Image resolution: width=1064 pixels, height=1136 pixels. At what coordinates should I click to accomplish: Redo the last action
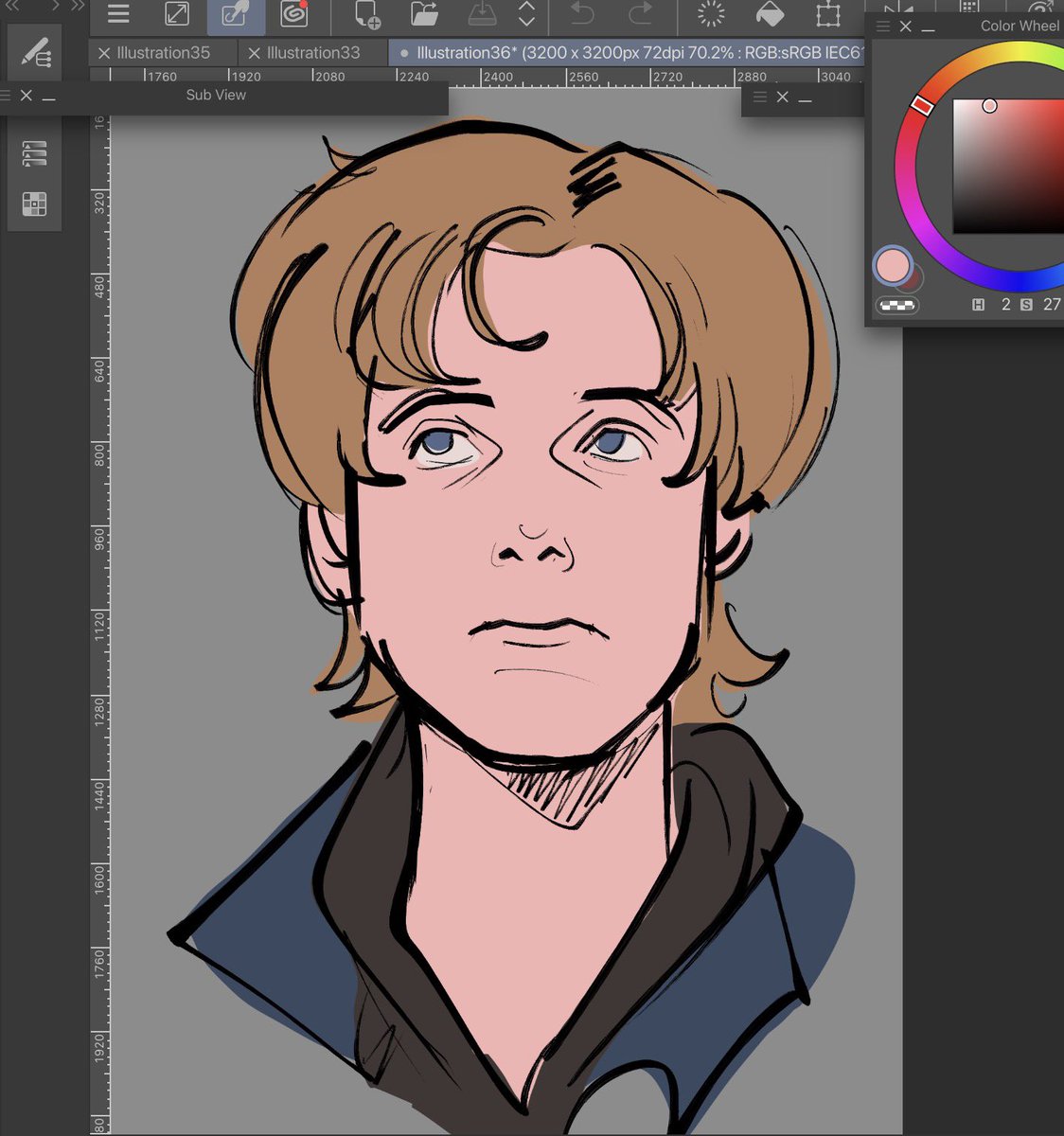point(641,14)
